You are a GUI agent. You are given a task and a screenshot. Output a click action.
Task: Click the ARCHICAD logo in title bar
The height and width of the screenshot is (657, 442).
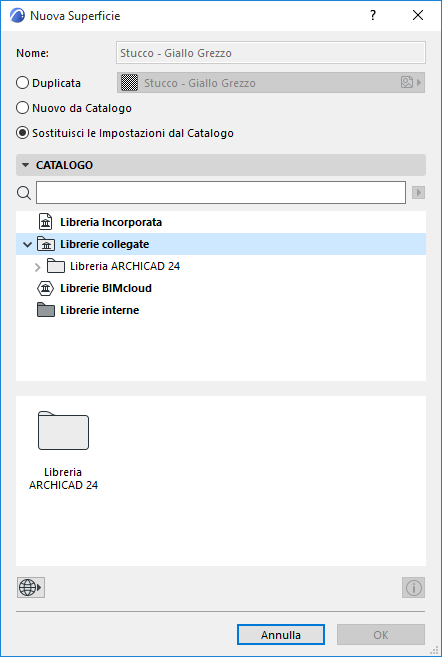pyautogui.click(x=17, y=16)
